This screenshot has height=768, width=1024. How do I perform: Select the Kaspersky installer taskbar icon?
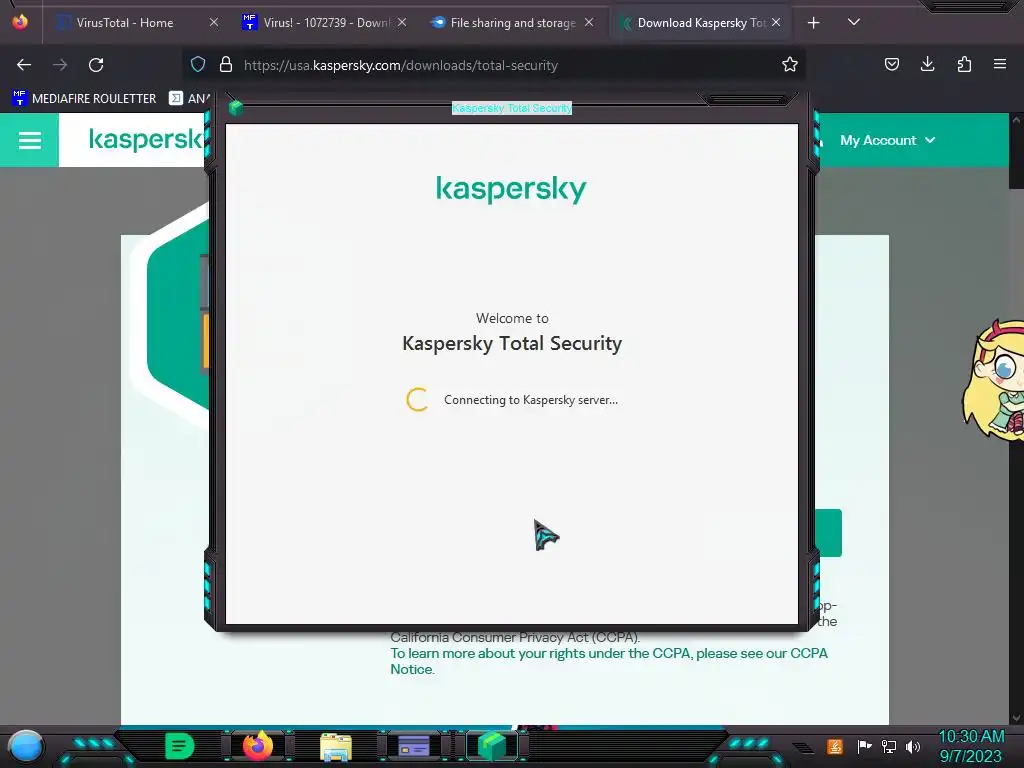492,746
